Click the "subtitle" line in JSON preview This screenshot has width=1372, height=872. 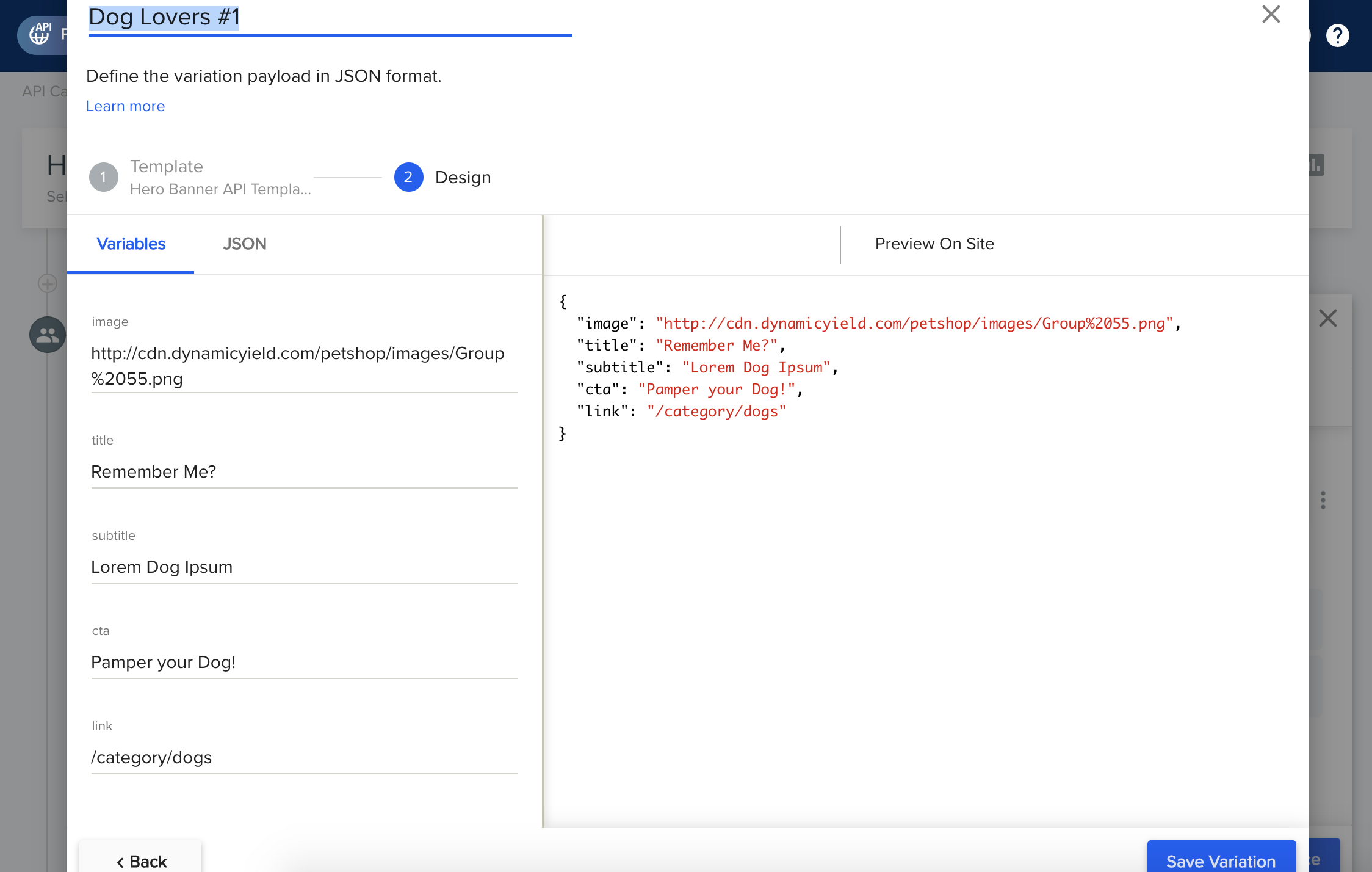point(707,367)
